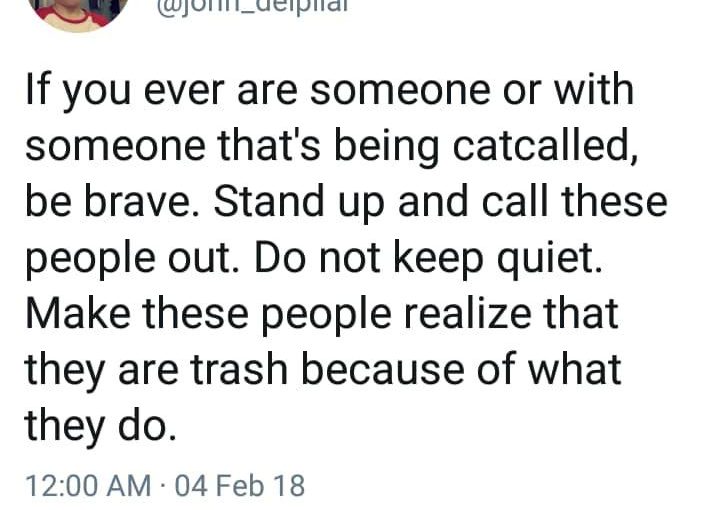Viewport: 720px width, 510px height.
Task: Click 'Do not keep' in the tweet
Action: [x=369, y=259]
